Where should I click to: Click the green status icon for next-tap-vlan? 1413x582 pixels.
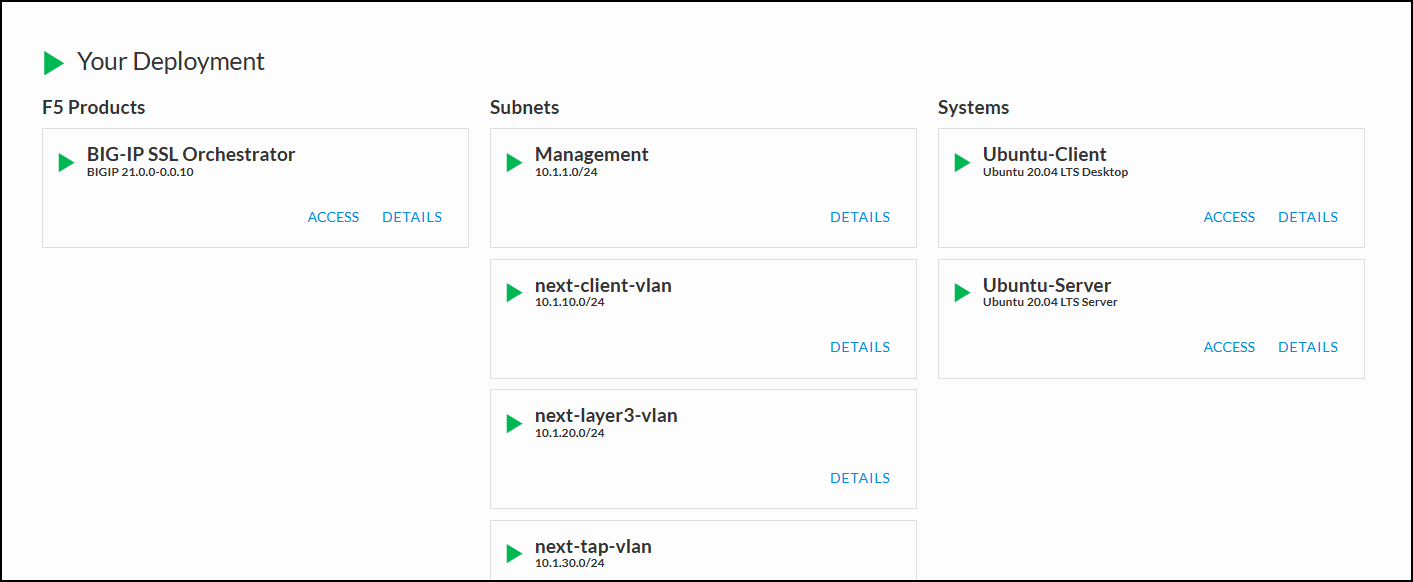(x=515, y=554)
